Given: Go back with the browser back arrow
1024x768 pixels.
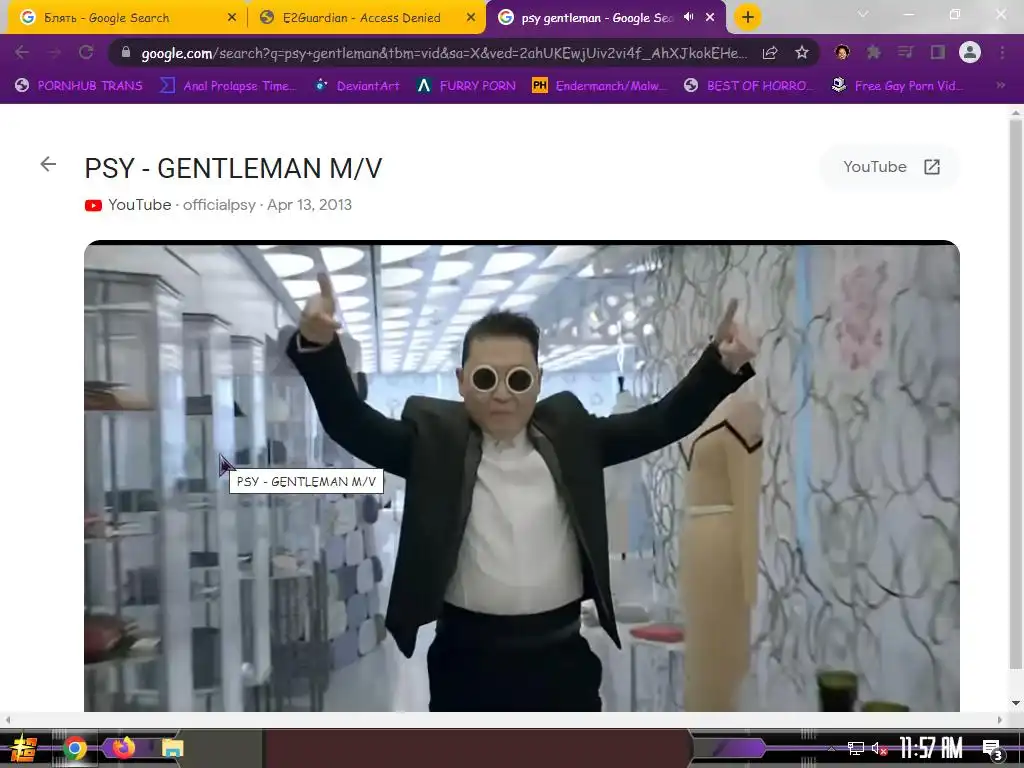Looking at the screenshot, I should click(x=22, y=52).
